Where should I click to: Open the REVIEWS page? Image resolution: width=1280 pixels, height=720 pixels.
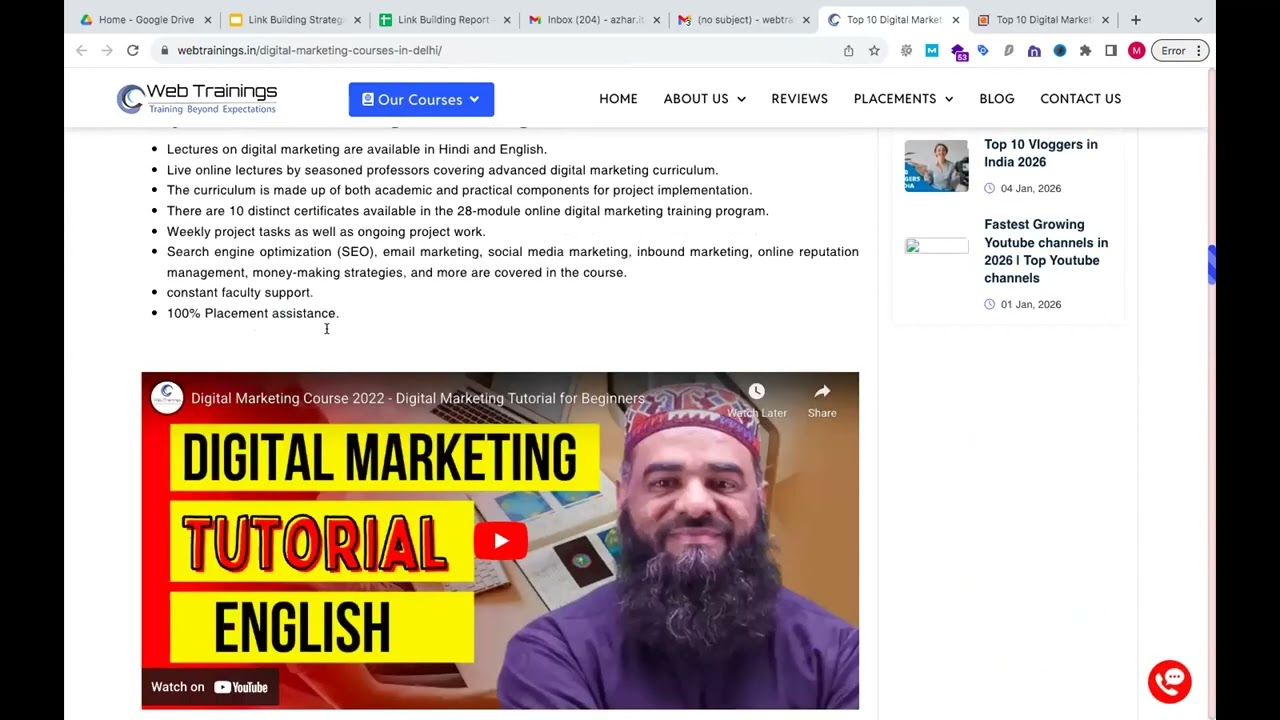[x=799, y=99]
